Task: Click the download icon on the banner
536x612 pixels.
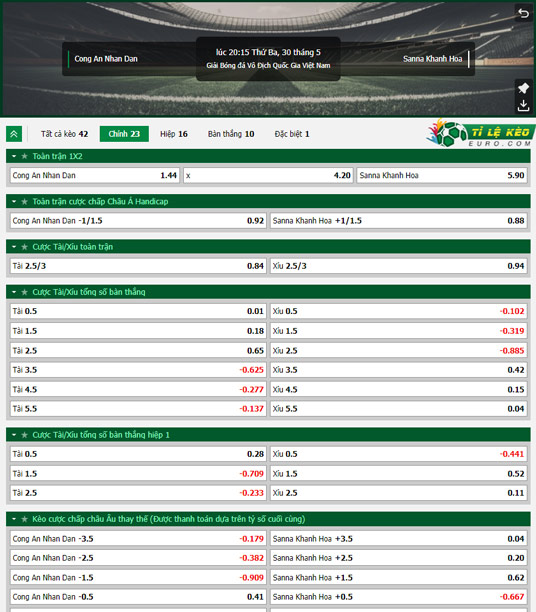Action: point(523,106)
